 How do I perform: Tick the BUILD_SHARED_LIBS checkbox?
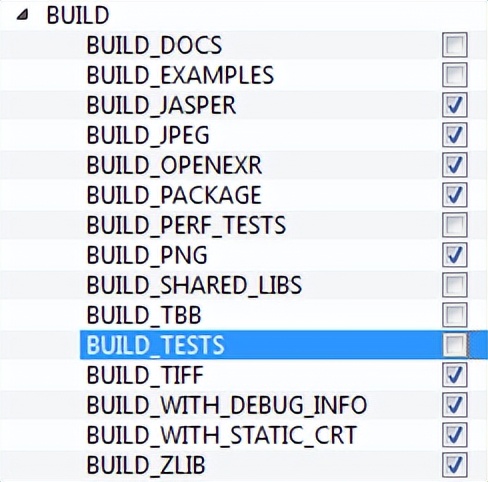tap(455, 285)
